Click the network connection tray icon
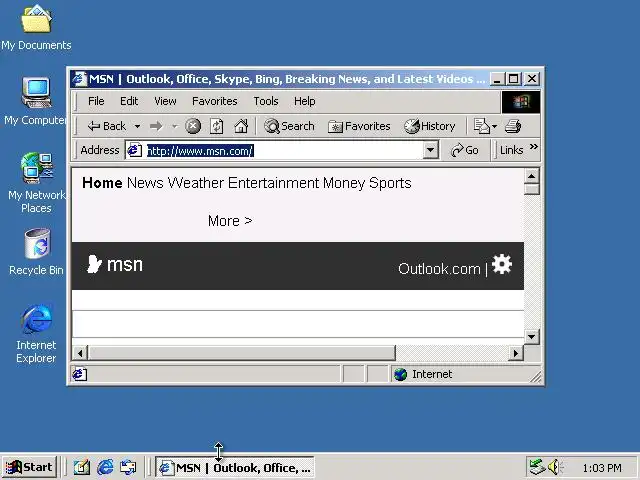 coord(537,467)
